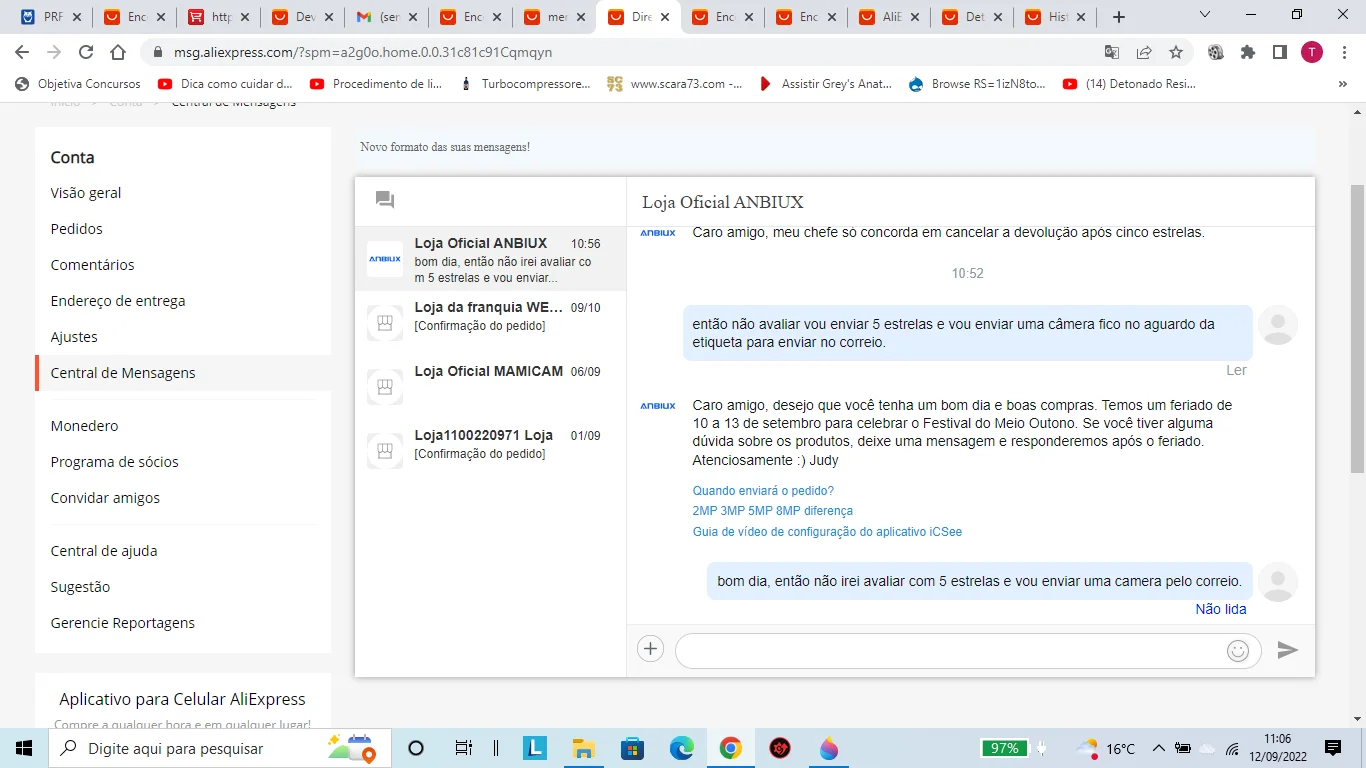This screenshot has width=1366, height=768.
Task: Reload the AliExpress page
Action: click(x=86, y=52)
